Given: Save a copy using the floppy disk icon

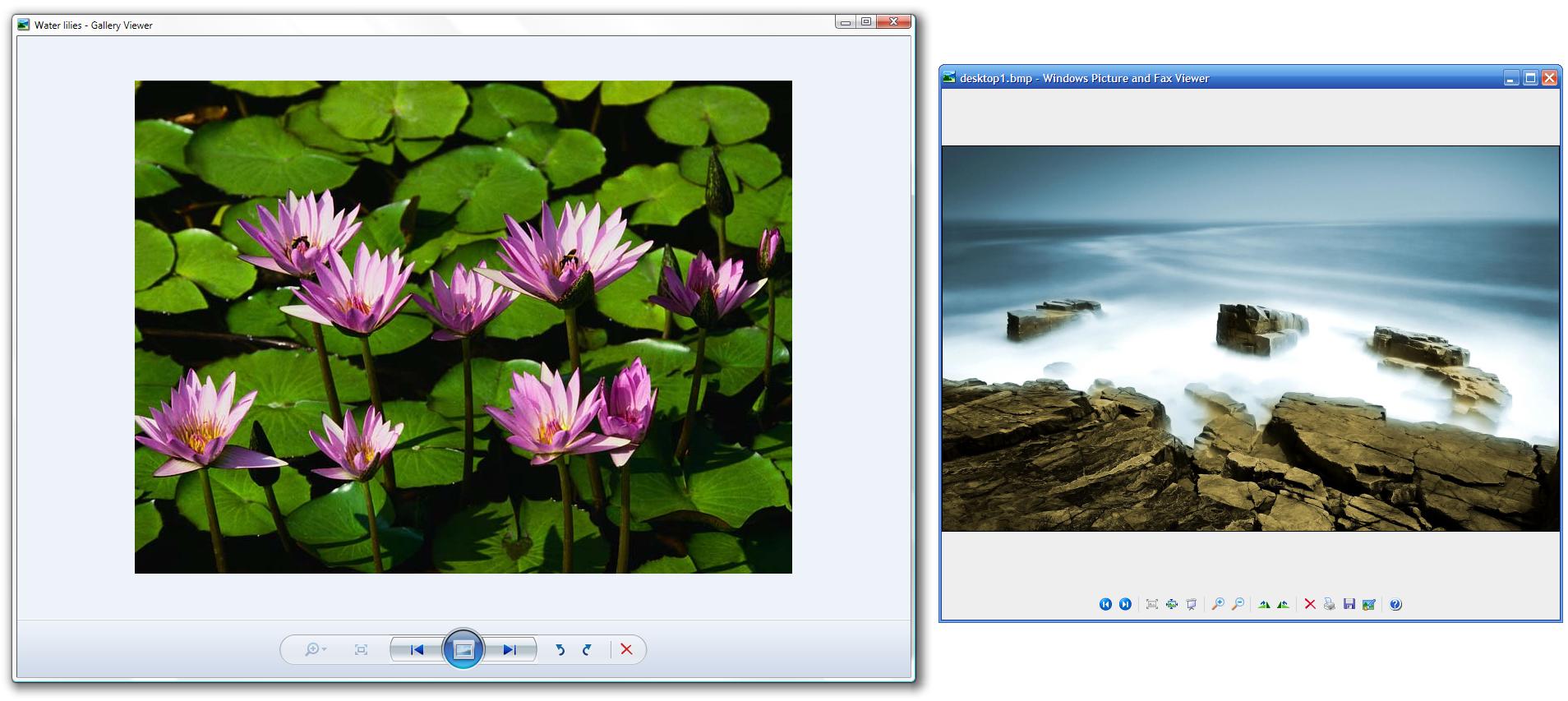Looking at the screenshot, I should (x=1349, y=604).
